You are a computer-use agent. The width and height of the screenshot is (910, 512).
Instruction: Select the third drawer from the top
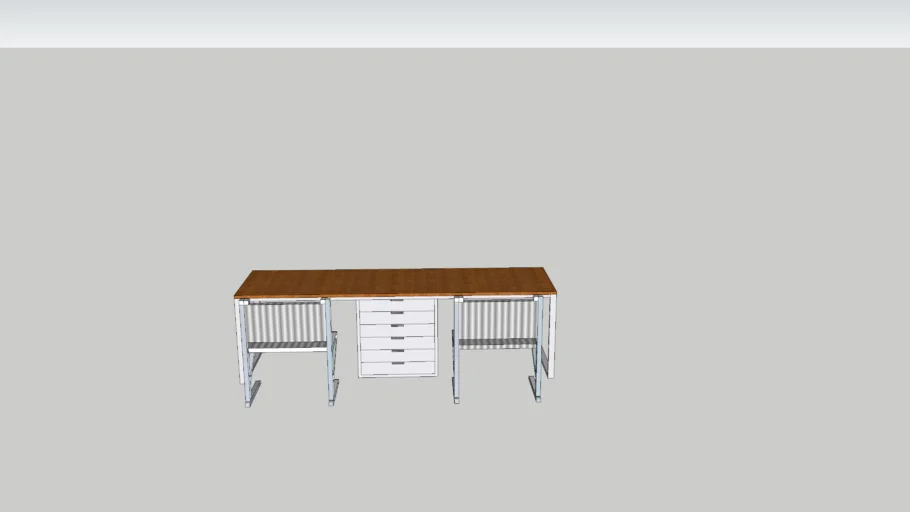(397, 330)
